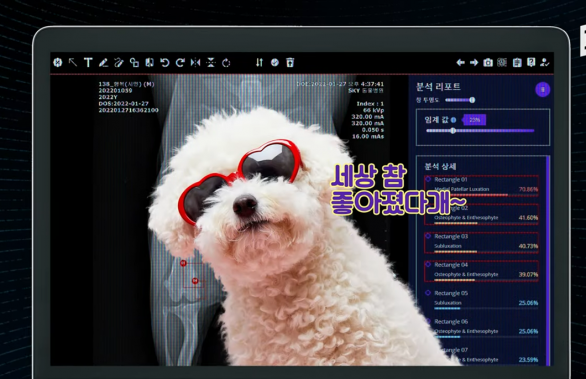Rotate the image with circular arrow
Image resolution: width=586 pixels, height=379 pixels.
coord(226,62)
